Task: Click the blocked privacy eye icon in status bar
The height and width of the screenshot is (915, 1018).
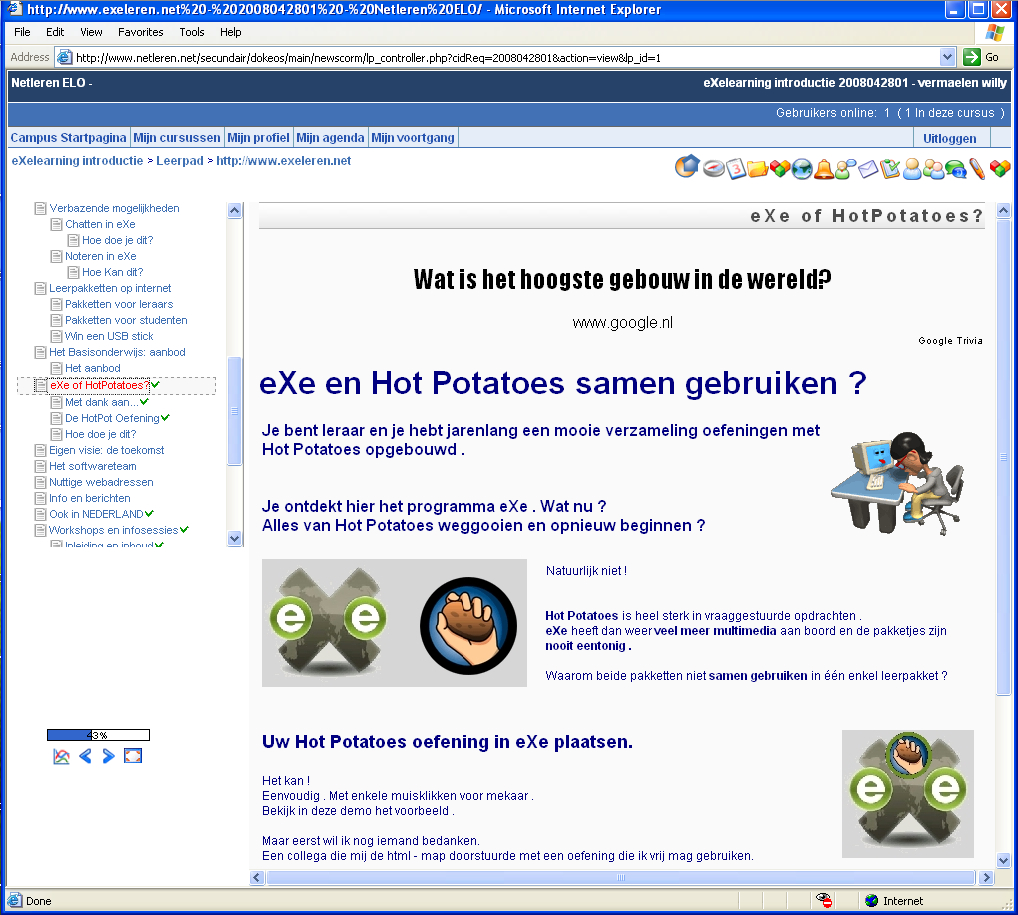Action: [x=824, y=901]
